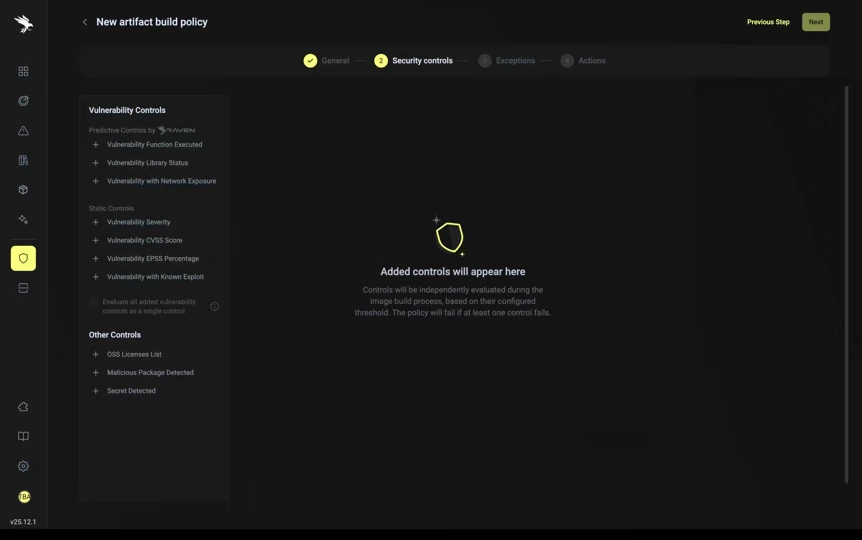Open the TBA user avatar
This screenshot has height=540, width=862.
[x=24, y=497]
